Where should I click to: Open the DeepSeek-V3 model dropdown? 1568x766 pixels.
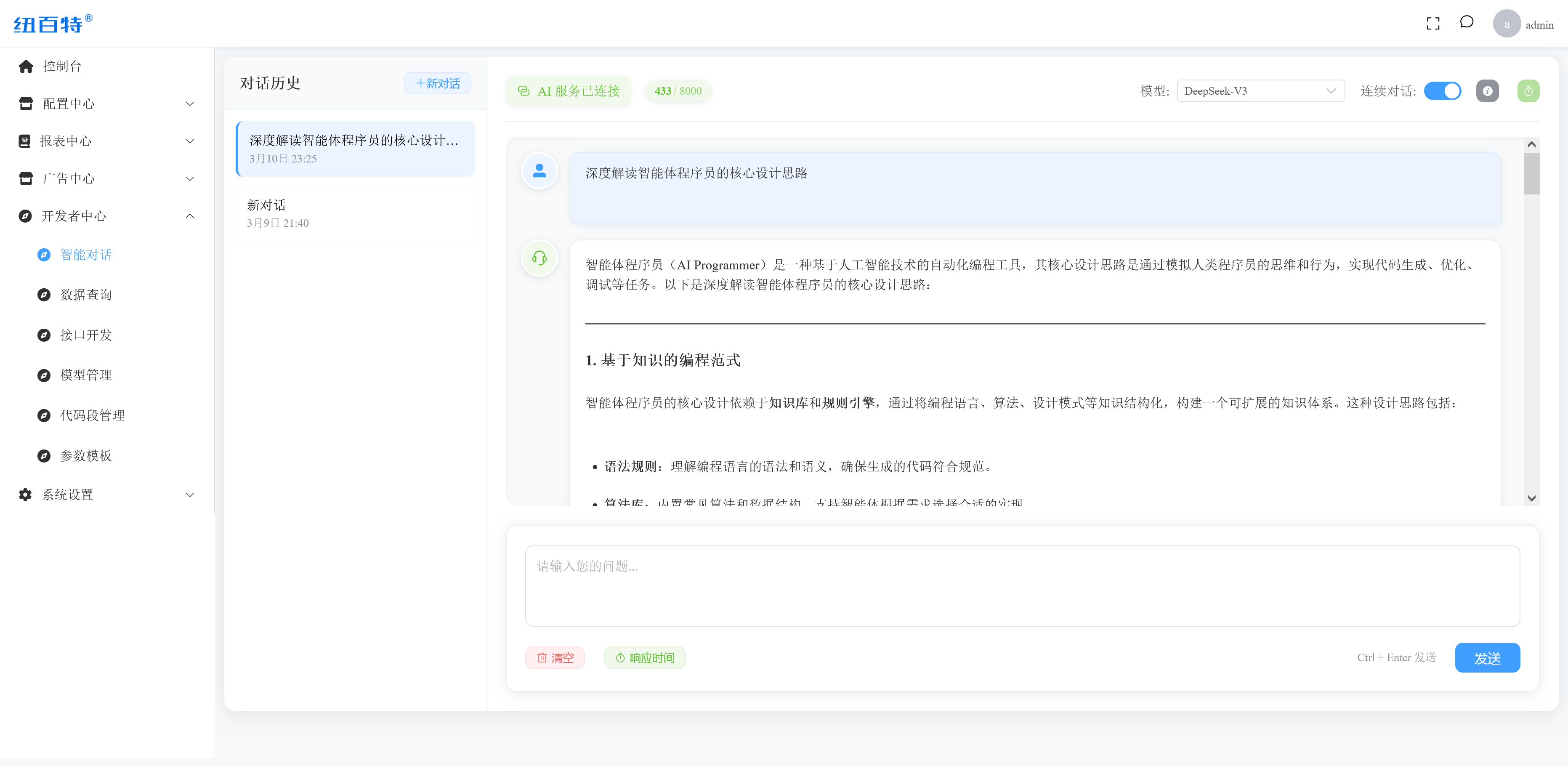click(x=1260, y=91)
